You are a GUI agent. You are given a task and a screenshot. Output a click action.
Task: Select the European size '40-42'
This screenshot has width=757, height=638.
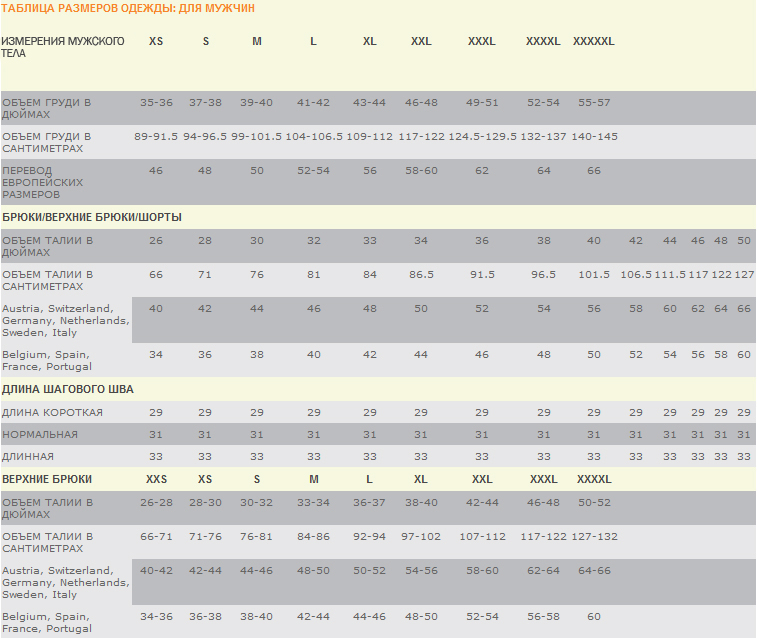tap(156, 571)
